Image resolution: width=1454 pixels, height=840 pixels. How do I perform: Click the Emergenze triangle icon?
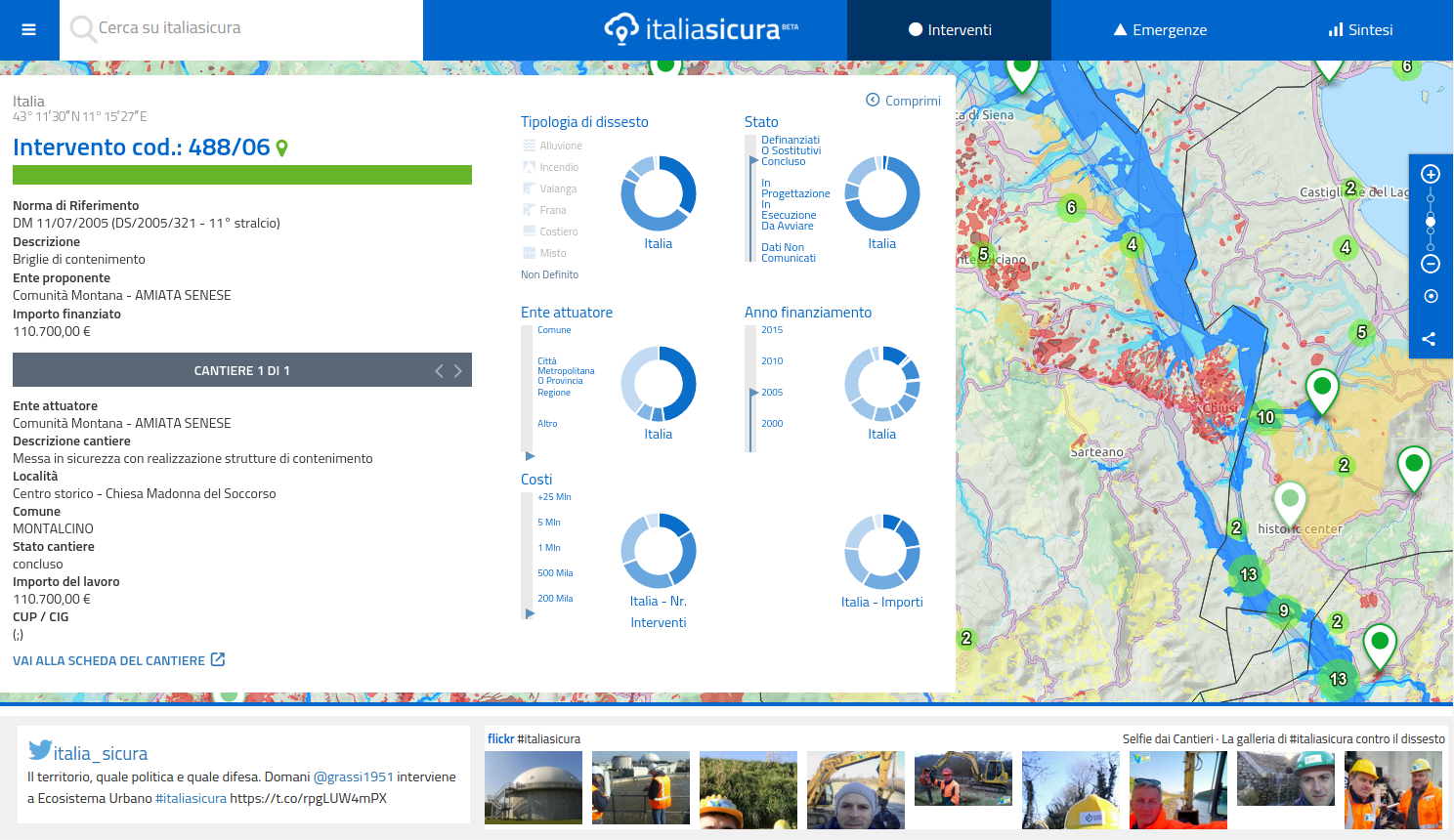point(1121,29)
